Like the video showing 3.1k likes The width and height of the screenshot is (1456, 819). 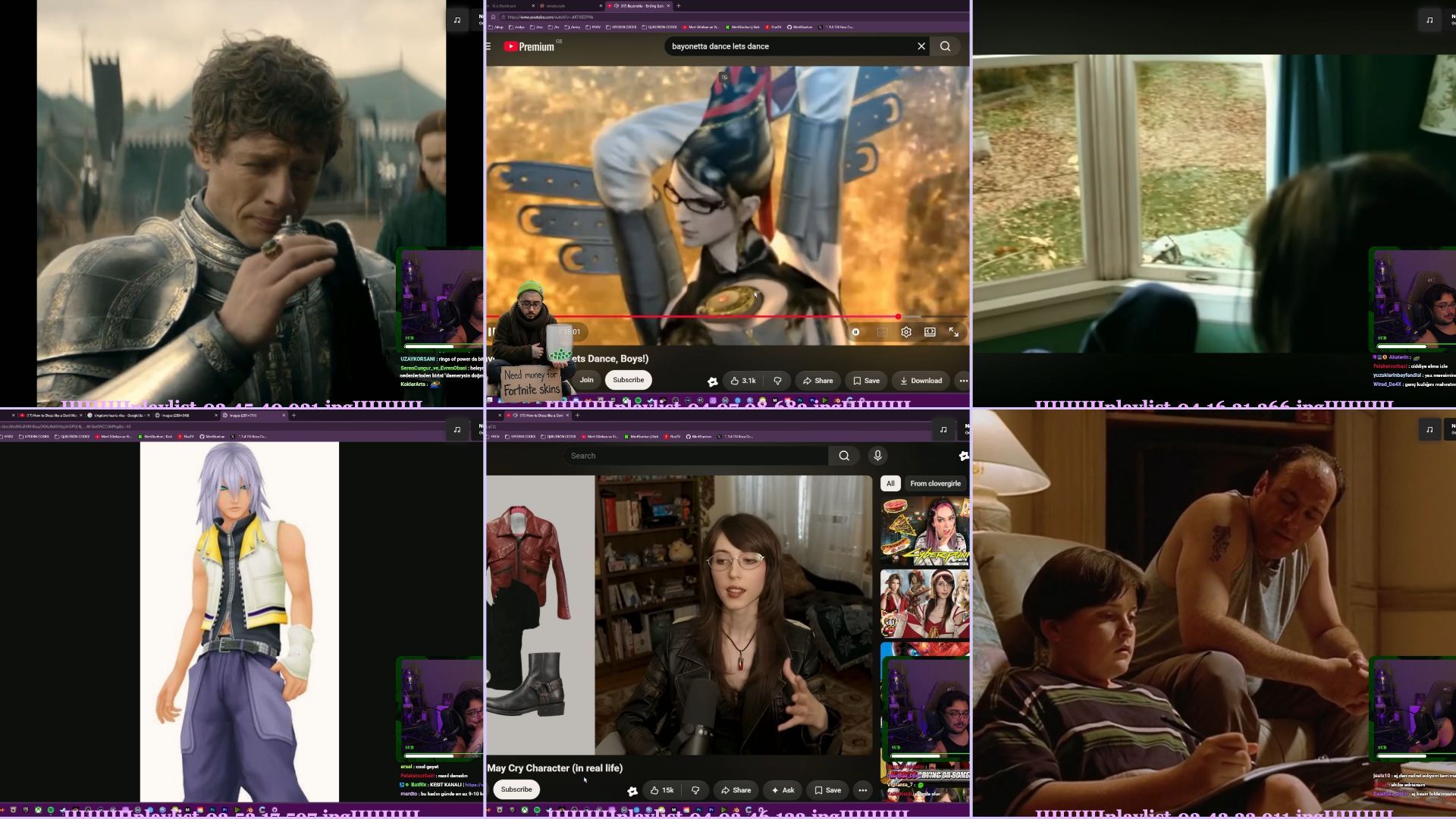pyautogui.click(x=743, y=381)
